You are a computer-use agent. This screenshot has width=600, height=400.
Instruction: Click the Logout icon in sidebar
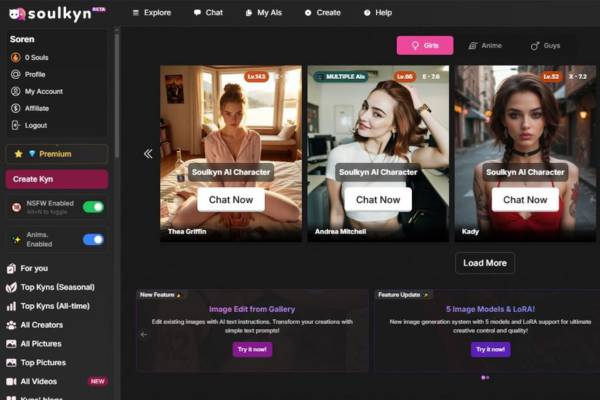tap(15, 125)
